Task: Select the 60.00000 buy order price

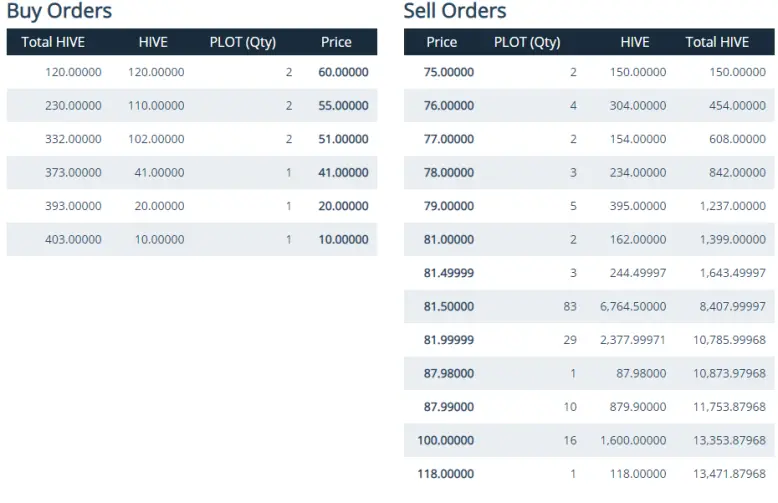Action: tap(343, 72)
